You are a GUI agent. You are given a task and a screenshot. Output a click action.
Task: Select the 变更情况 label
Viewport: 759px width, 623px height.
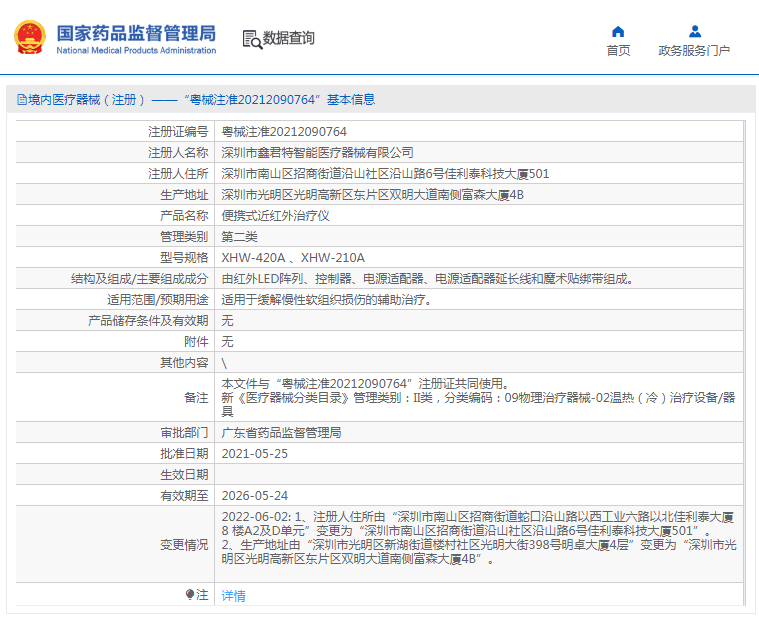click(184, 545)
